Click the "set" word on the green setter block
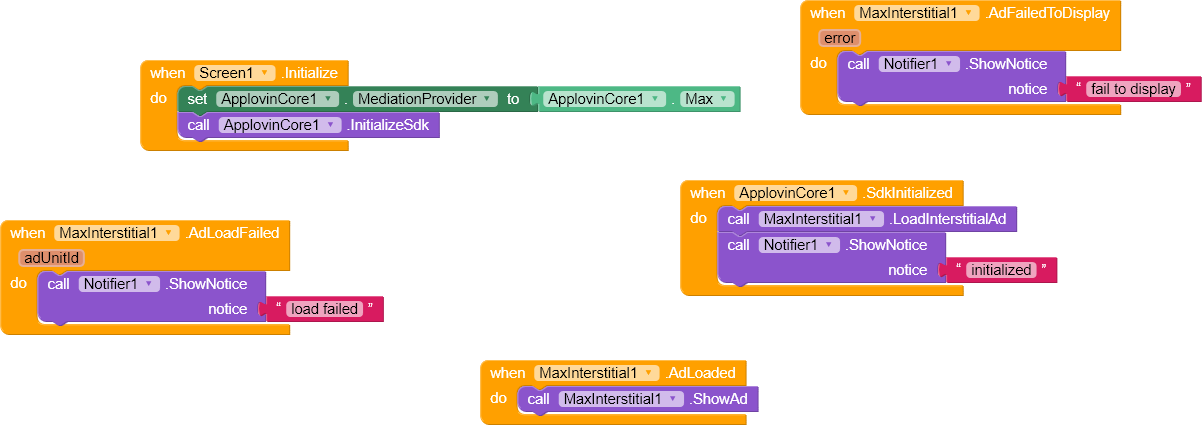 tap(197, 99)
